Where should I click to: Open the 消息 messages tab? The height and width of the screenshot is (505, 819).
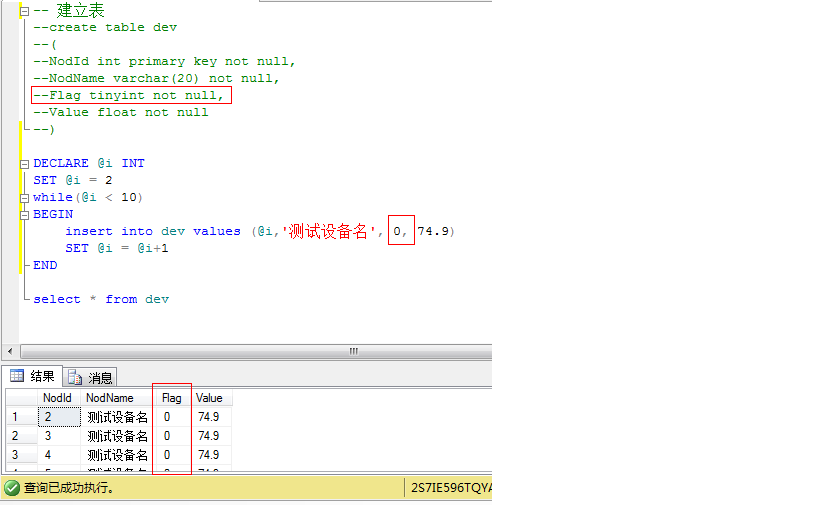pyautogui.click(x=91, y=377)
